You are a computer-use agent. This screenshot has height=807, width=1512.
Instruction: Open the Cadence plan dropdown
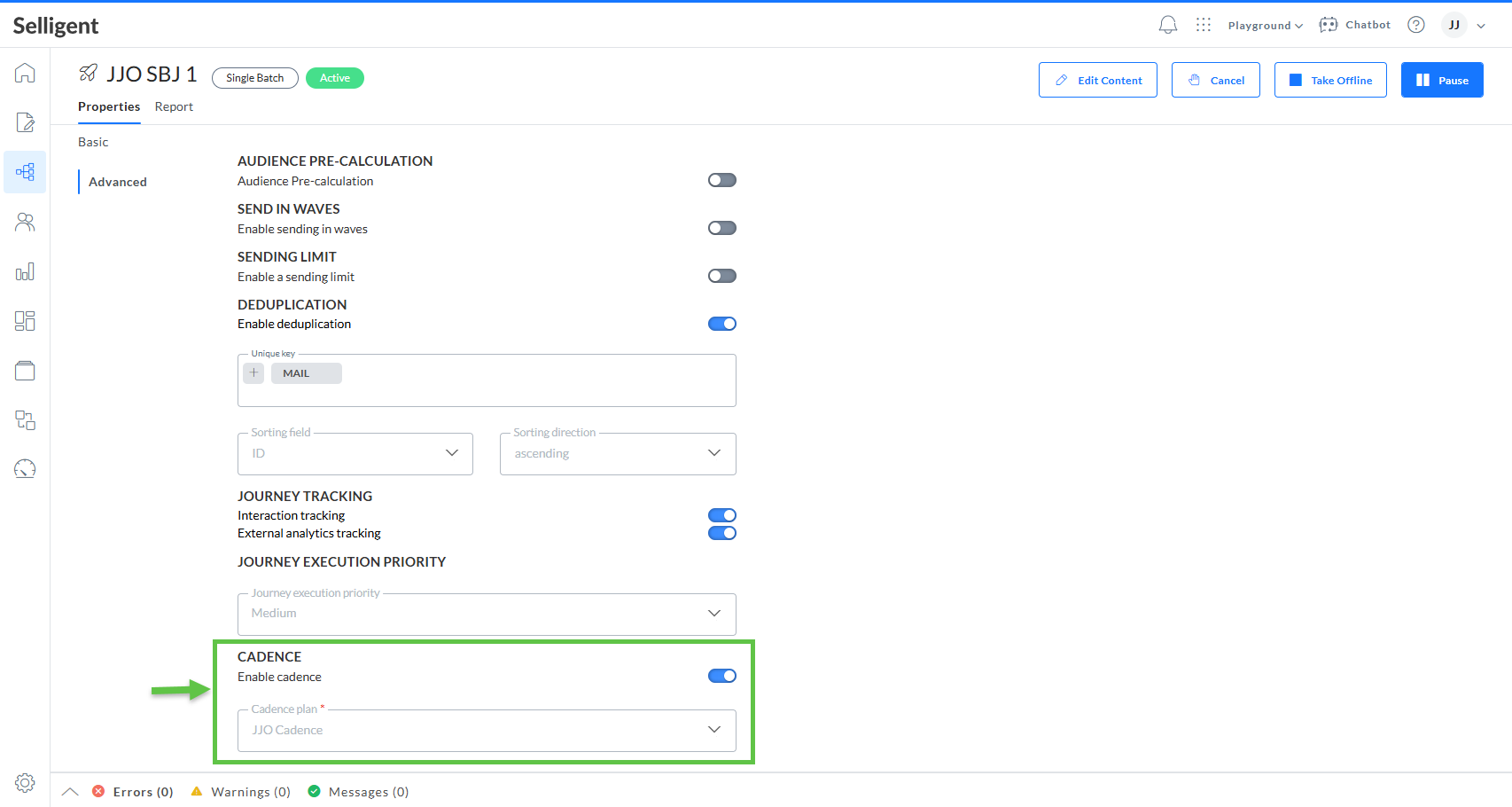(x=487, y=730)
